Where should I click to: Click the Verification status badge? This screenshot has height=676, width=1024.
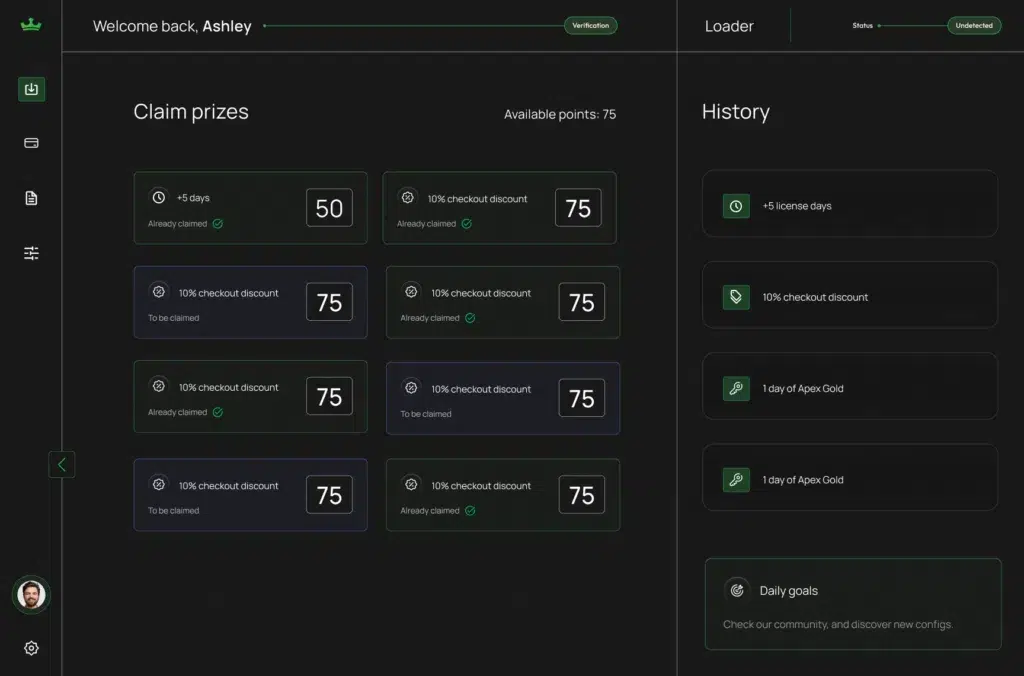coord(590,26)
